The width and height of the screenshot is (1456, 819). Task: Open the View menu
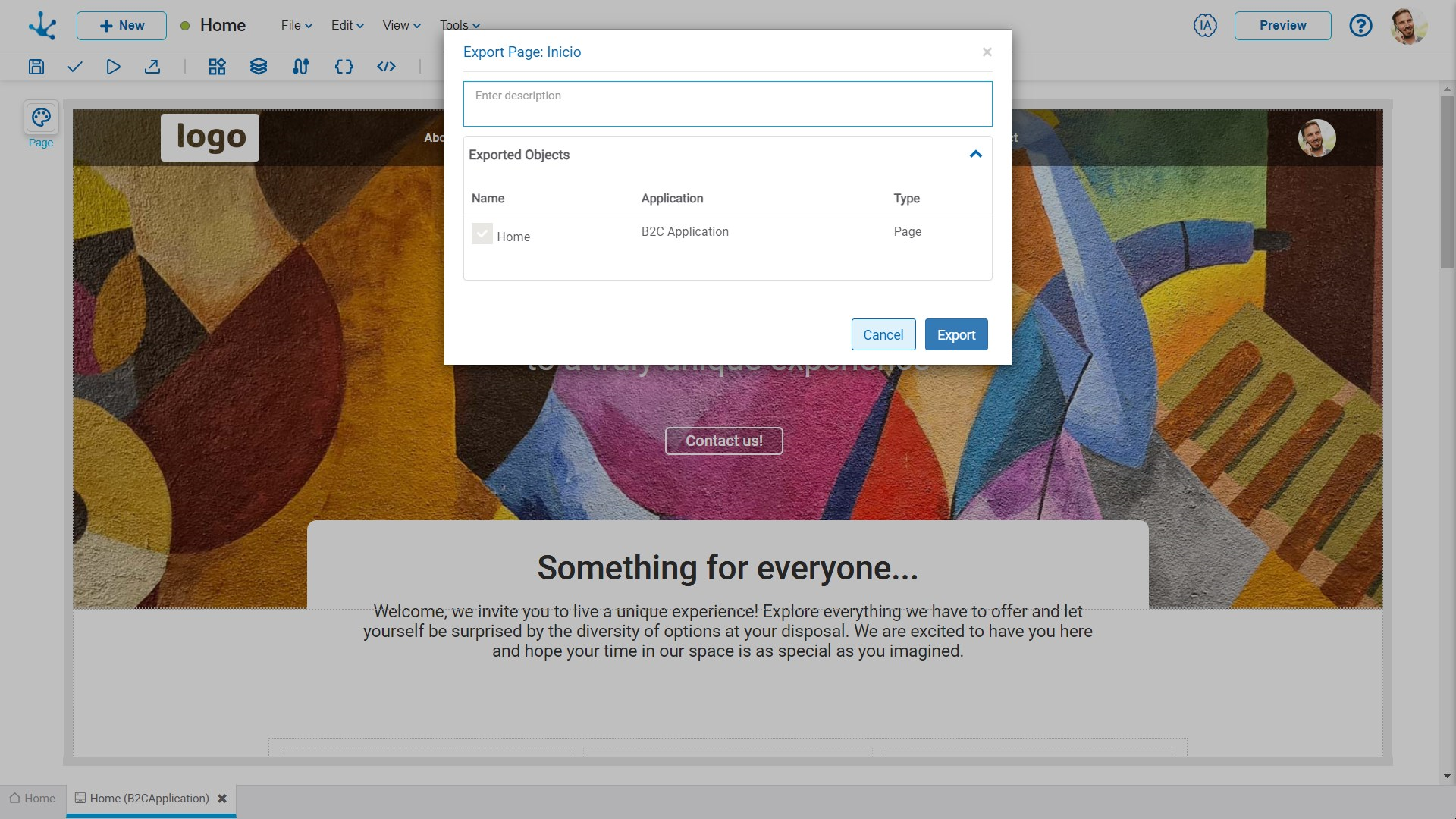coord(401,26)
